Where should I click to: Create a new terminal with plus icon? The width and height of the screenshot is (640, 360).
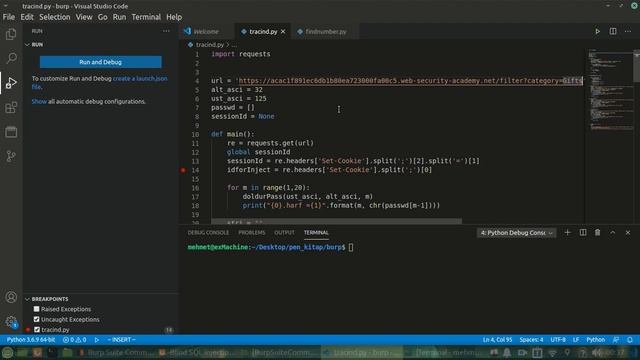point(567,233)
